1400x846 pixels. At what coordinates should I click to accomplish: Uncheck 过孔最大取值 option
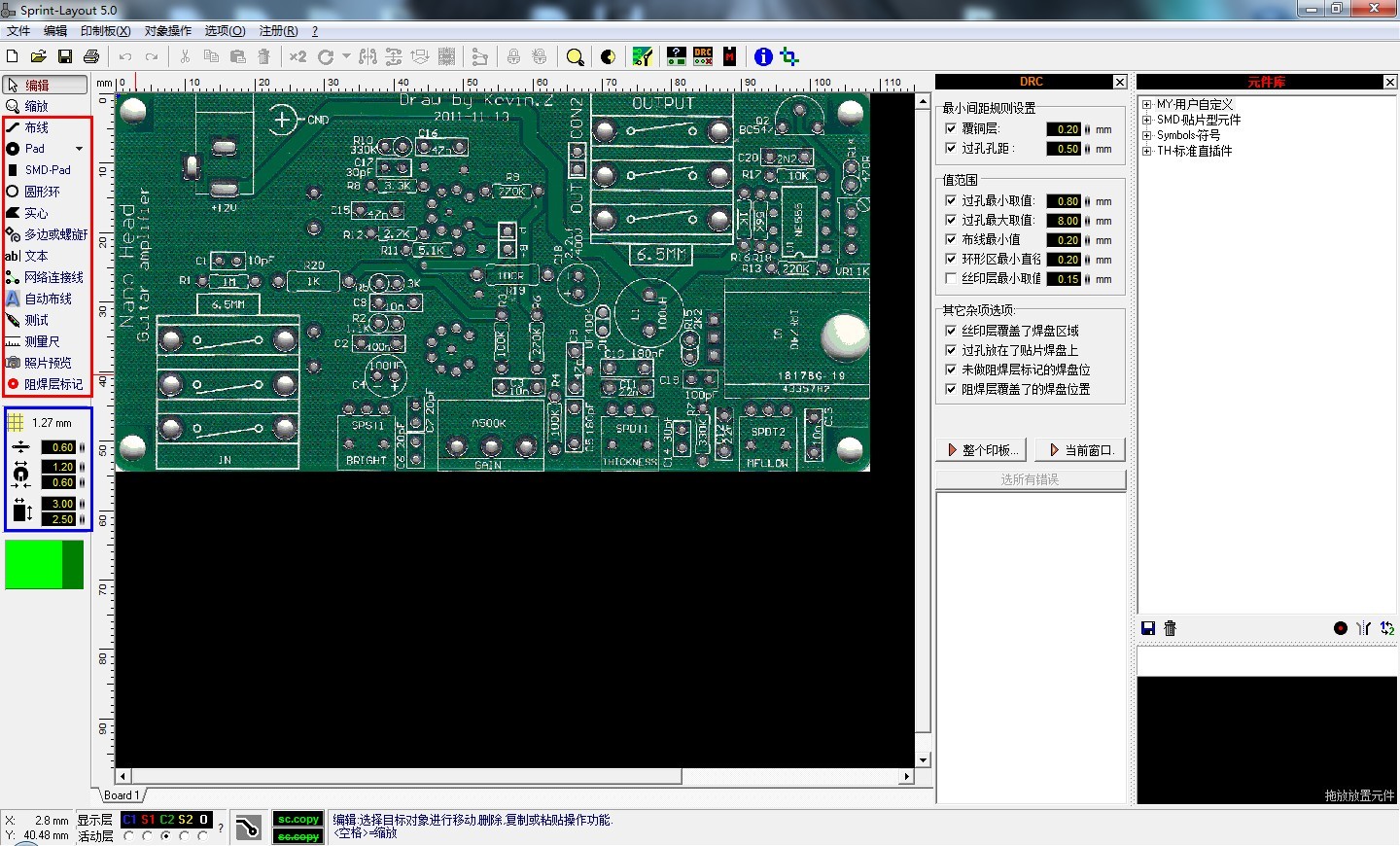point(951,220)
